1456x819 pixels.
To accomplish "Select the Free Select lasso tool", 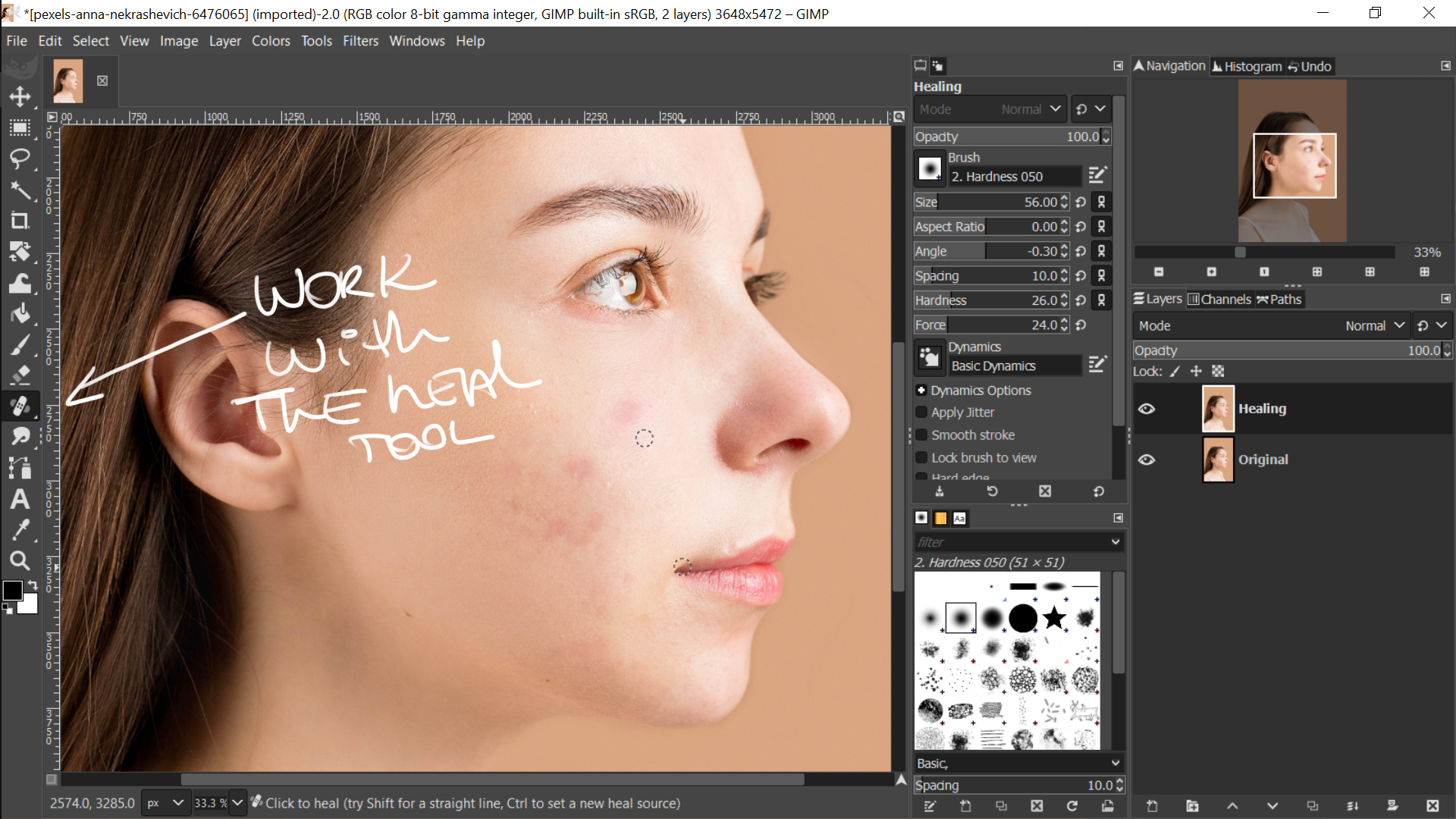I will [20, 158].
